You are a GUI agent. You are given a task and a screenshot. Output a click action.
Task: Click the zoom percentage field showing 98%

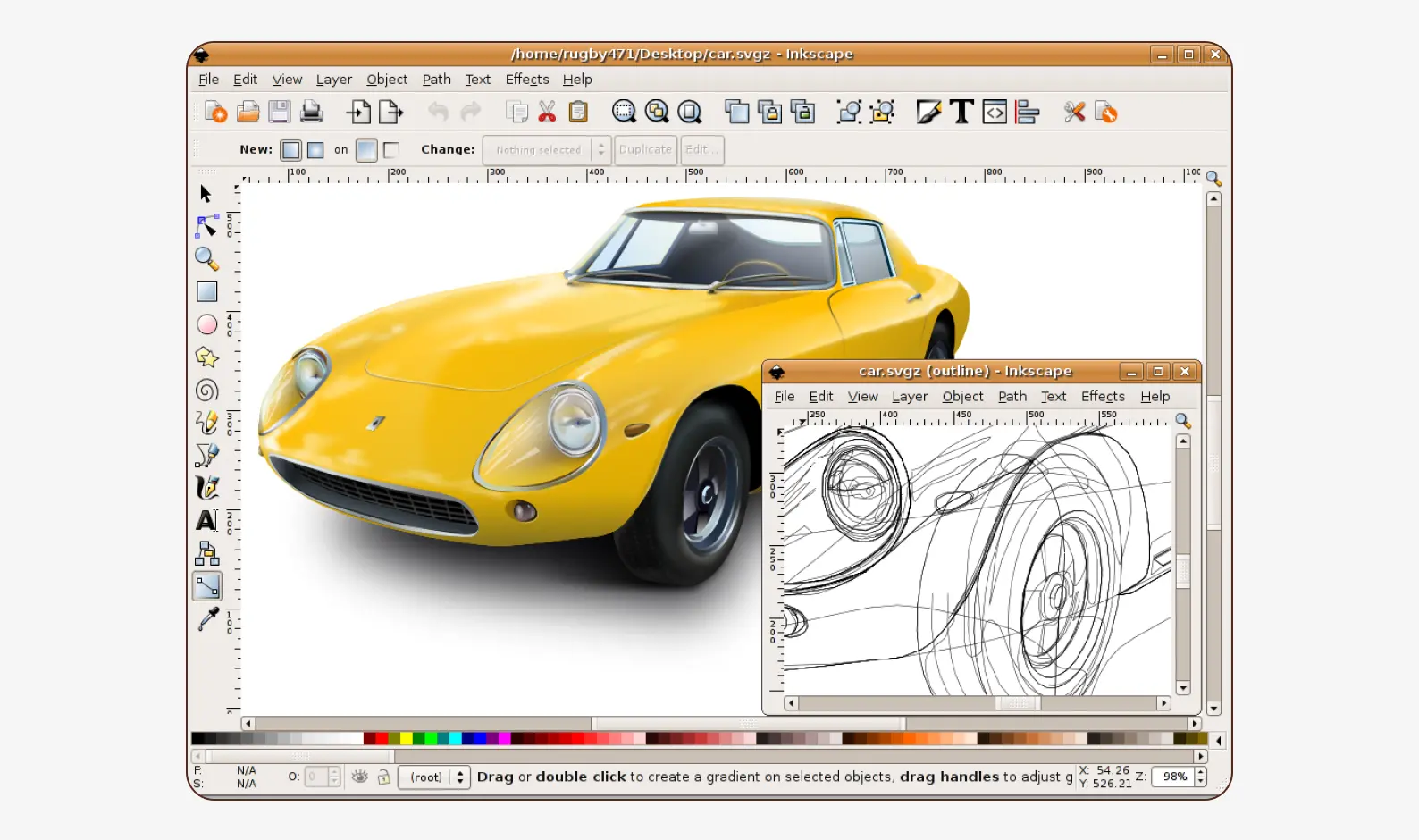(1174, 777)
